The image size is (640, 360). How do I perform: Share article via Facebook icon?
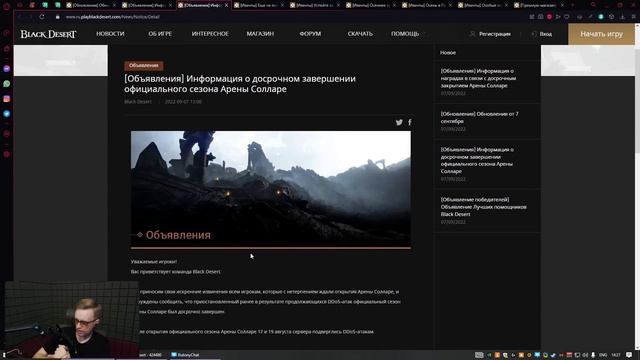point(410,122)
